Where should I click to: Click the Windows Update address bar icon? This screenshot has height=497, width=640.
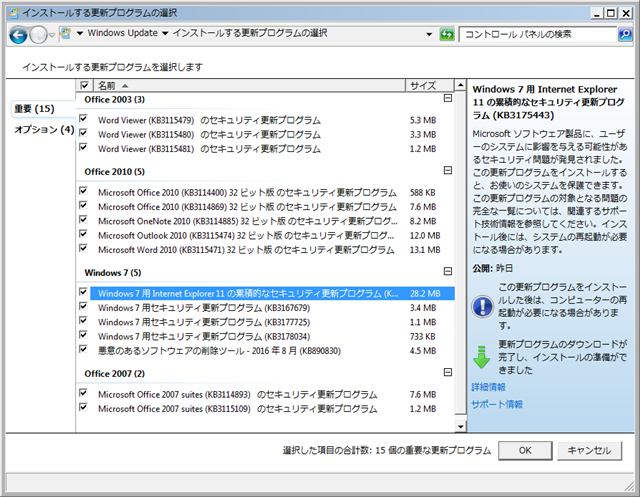tap(65, 33)
